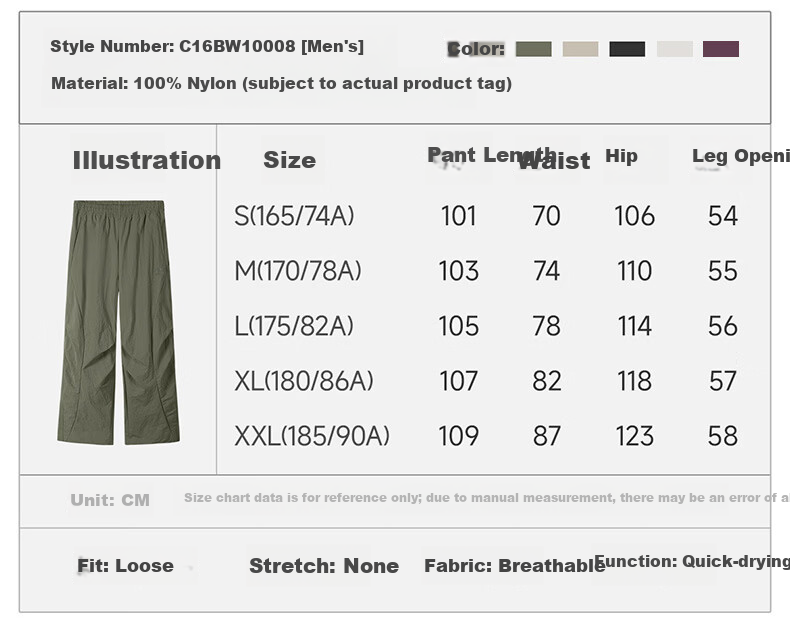Click leg opening value 56
The height and width of the screenshot is (635, 790).
[x=723, y=326]
